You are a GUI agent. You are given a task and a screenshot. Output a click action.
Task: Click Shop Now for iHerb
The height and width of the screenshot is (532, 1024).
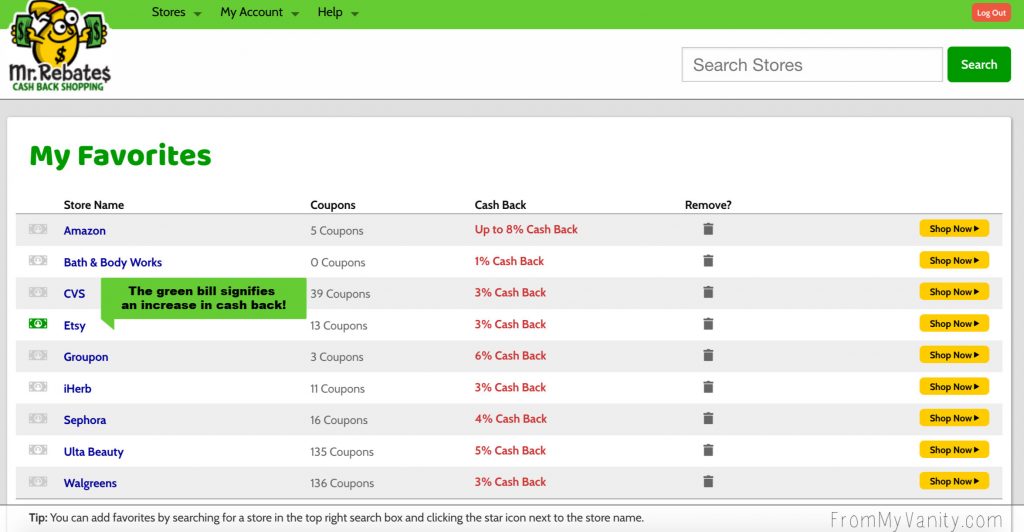point(953,386)
